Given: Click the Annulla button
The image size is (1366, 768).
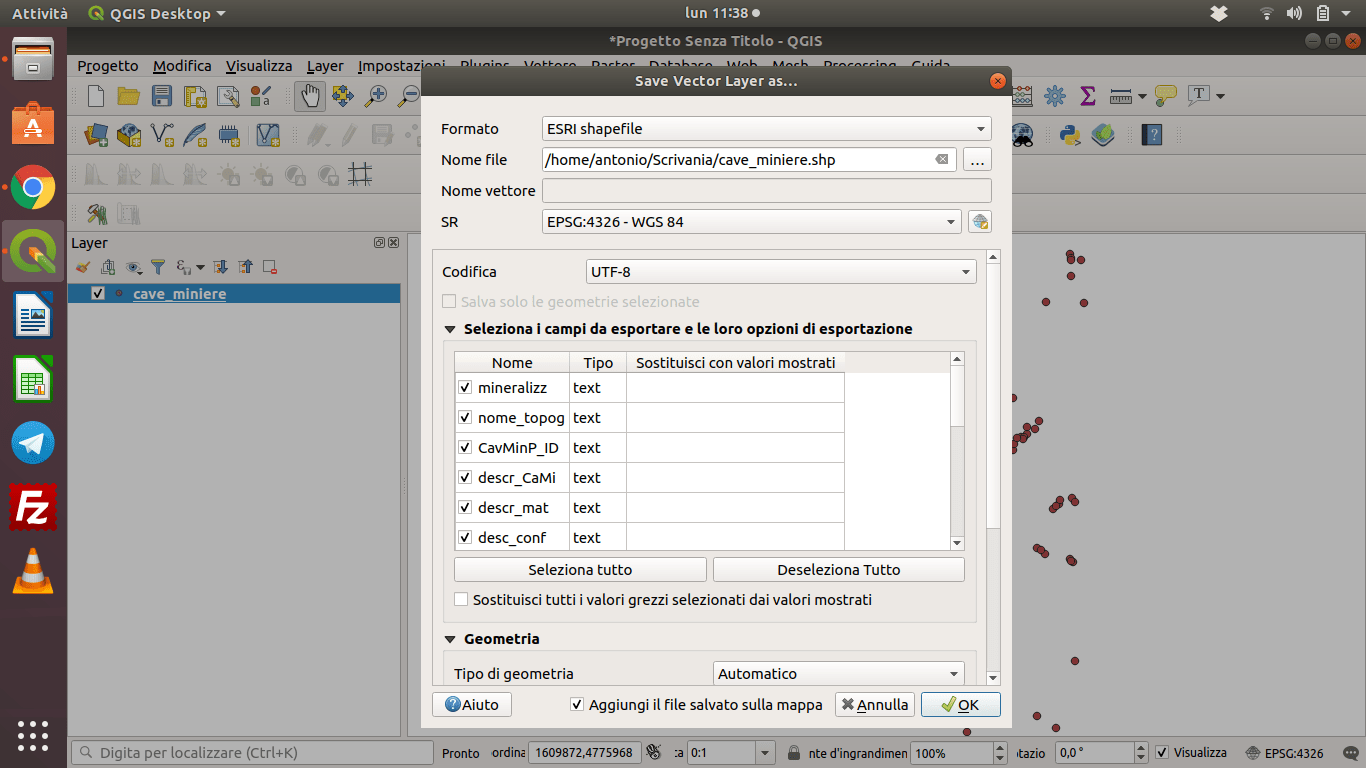Looking at the screenshot, I should pos(875,705).
